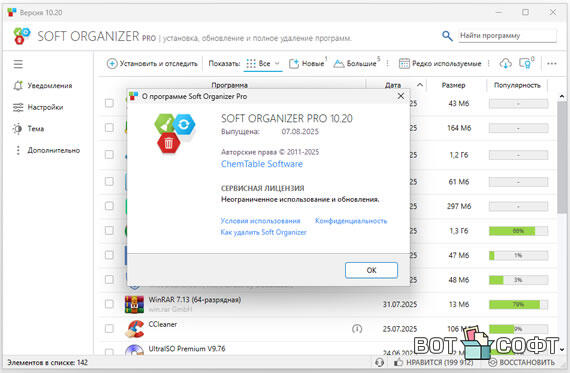570x373 pixels.
Task: Click the WinRAR program icon
Action: (134, 304)
